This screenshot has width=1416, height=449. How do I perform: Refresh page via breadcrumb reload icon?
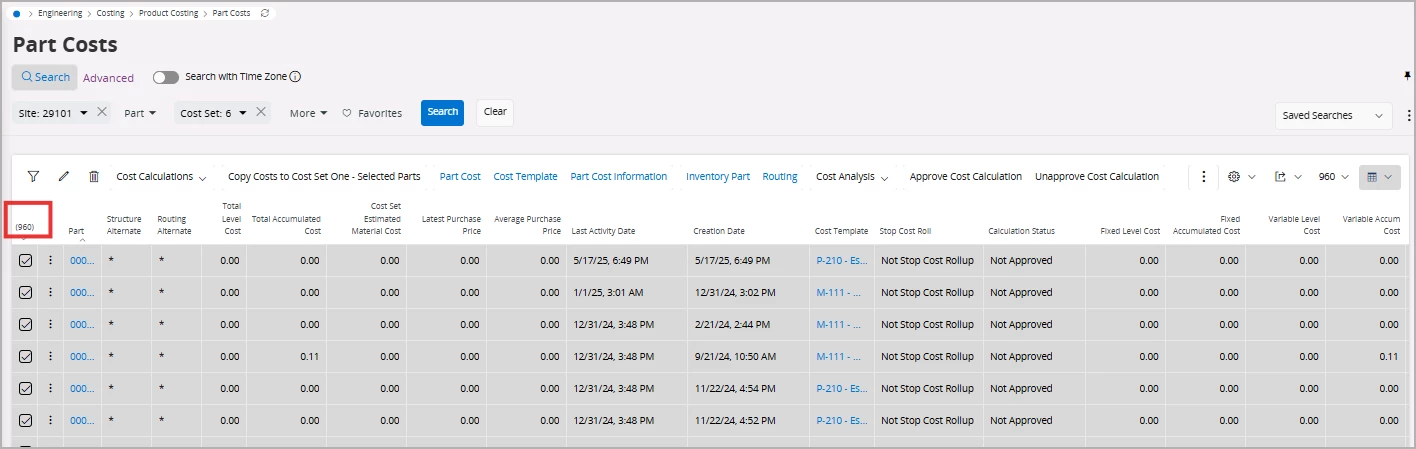(264, 13)
